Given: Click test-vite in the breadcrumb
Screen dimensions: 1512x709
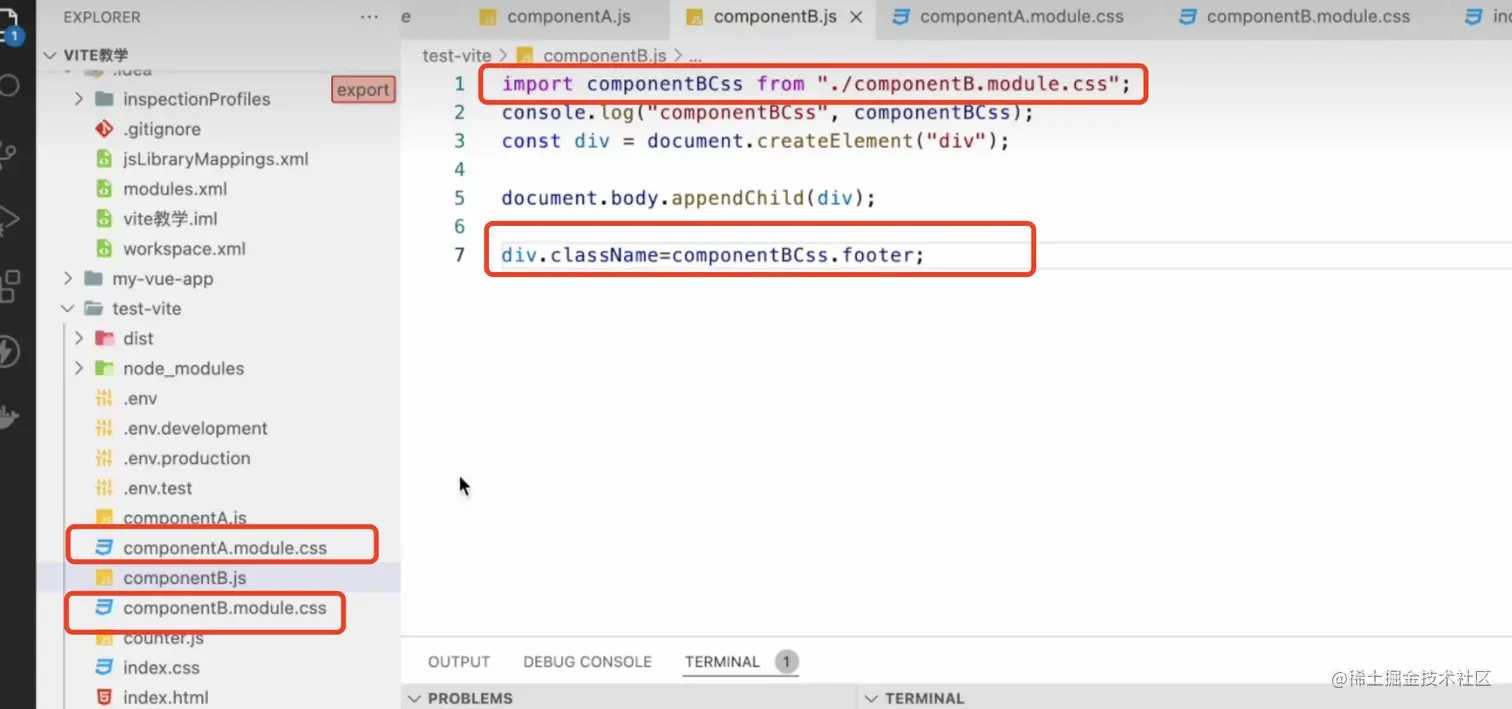Looking at the screenshot, I should (457, 56).
